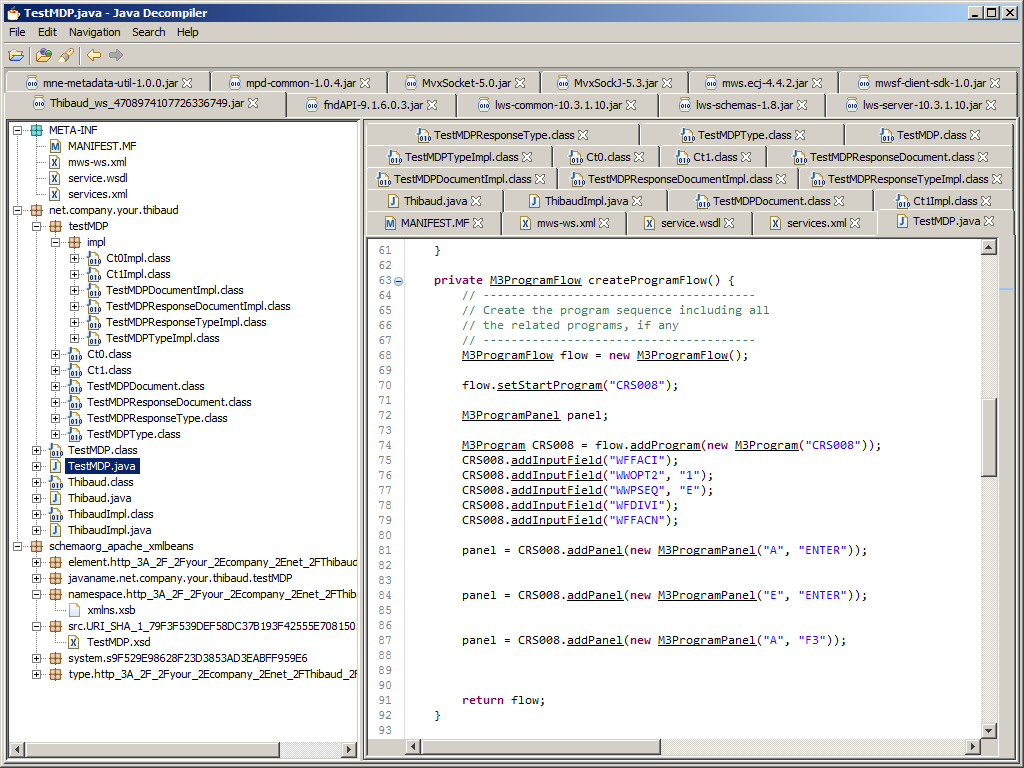Collapse the schemaorg_apache_xmlbeans package
The width and height of the screenshot is (1024, 768).
click(18, 546)
